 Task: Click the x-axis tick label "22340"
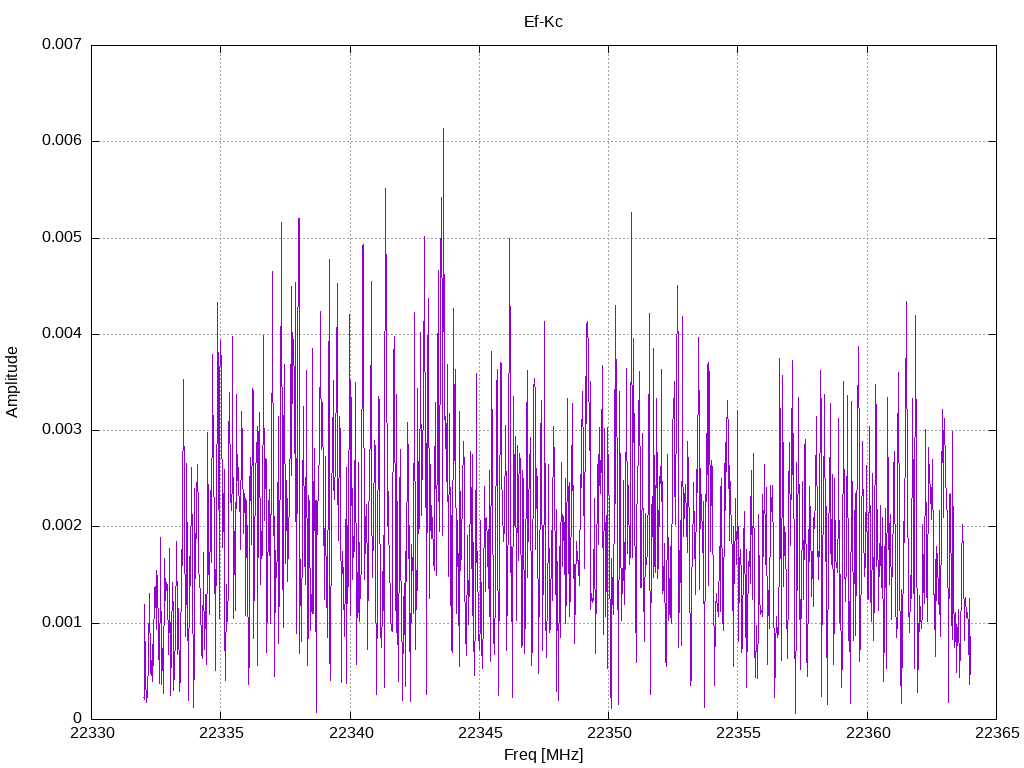coord(351,733)
